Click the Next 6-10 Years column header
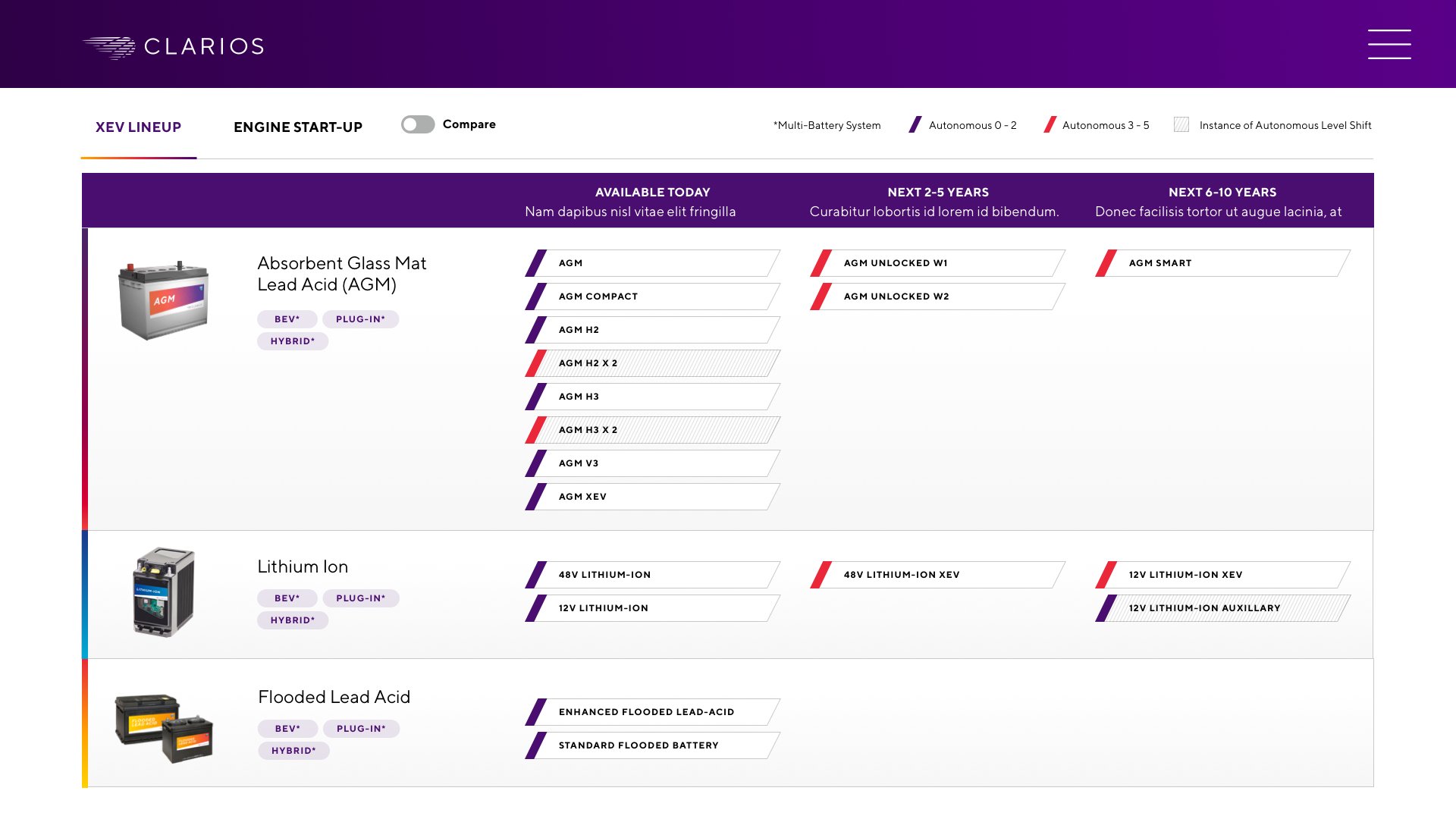 click(x=1222, y=193)
